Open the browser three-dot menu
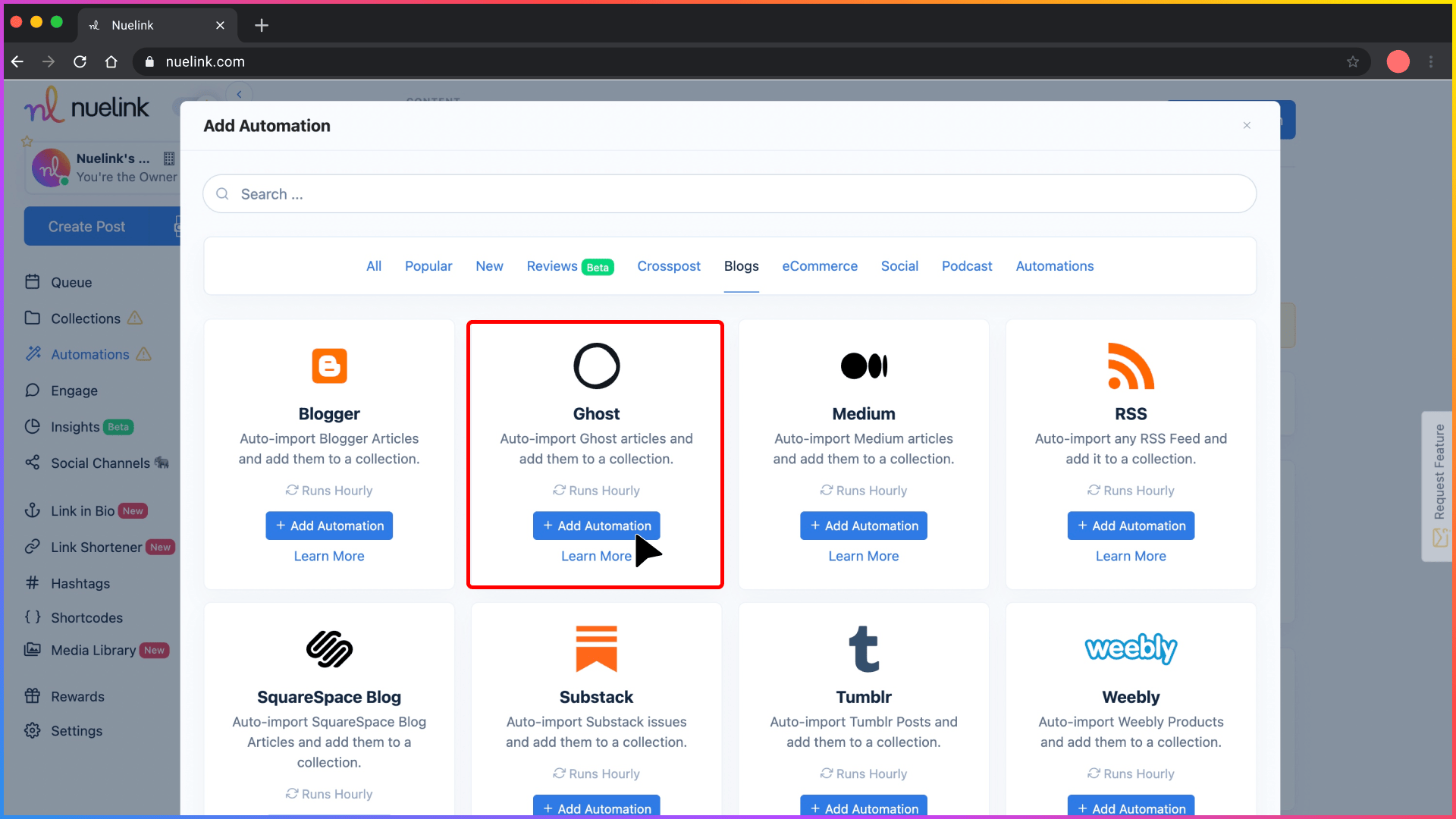This screenshot has height=819, width=1456. coord(1431,62)
